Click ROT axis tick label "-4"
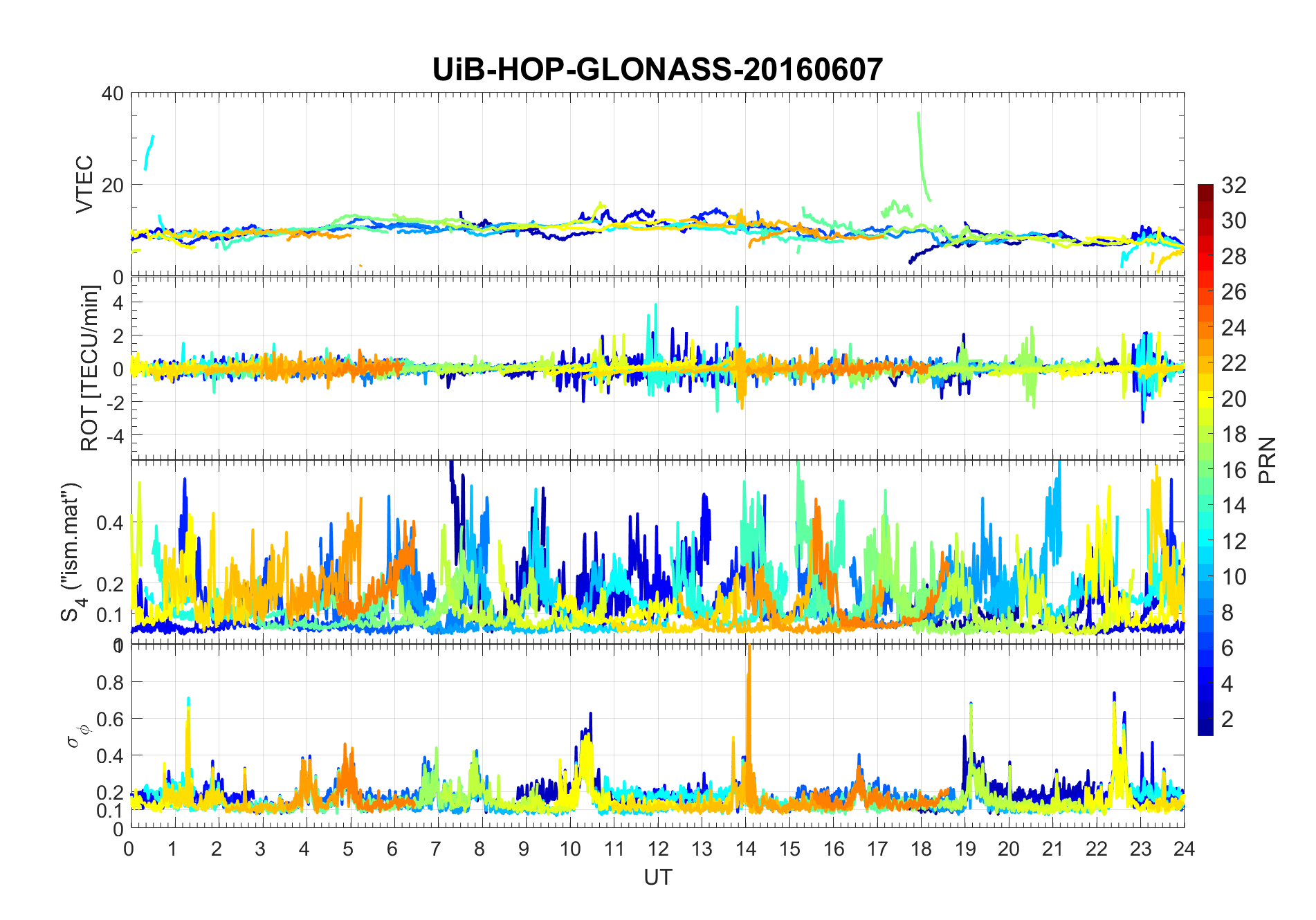Viewport: 1316px width, 920px height. pos(115,435)
